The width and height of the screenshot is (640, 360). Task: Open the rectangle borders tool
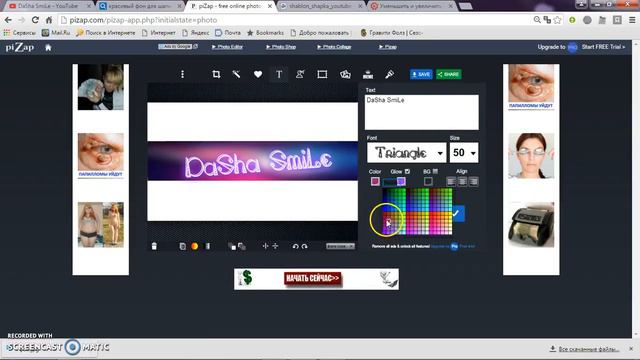click(x=322, y=74)
